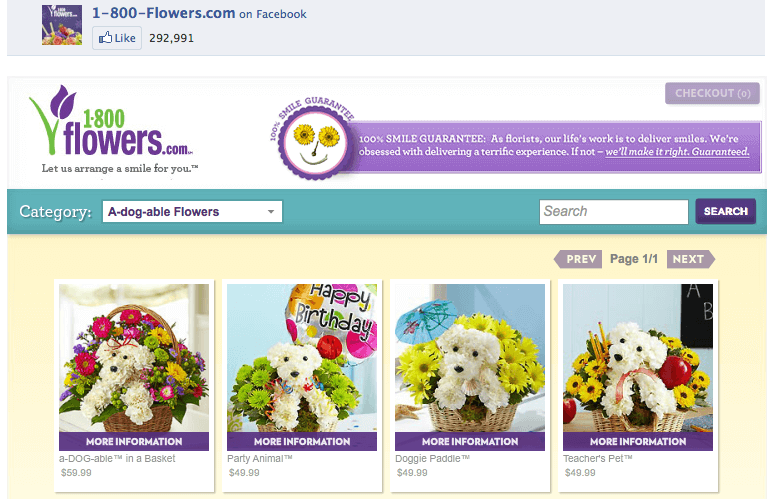Click the $49.99 price under Party Animal
Viewport: 776px width, 499px height.
tap(244, 473)
